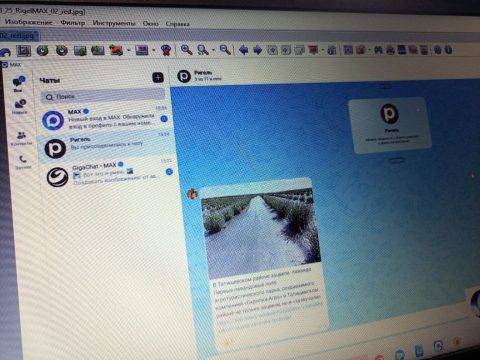The height and width of the screenshot is (360, 480).
Task: Expand dropdown next to the monitor icon
Action: click(x=154, y=51)
